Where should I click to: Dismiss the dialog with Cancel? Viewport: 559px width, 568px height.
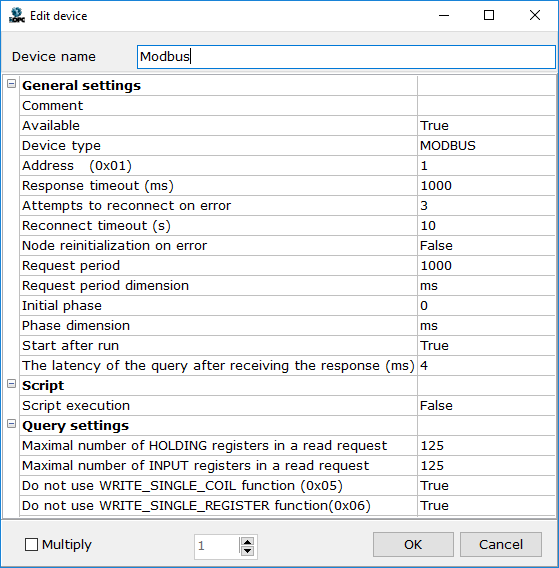[x=501, y=544]
